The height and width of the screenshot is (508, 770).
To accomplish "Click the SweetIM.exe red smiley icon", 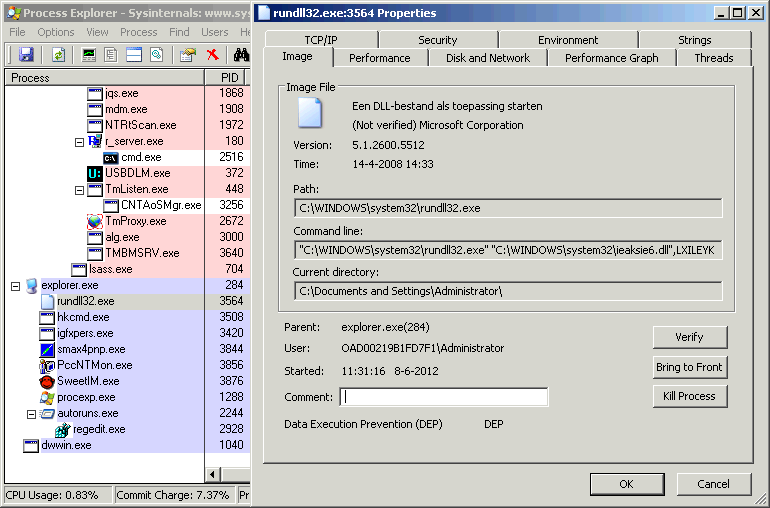I will [x=47, y=382].
